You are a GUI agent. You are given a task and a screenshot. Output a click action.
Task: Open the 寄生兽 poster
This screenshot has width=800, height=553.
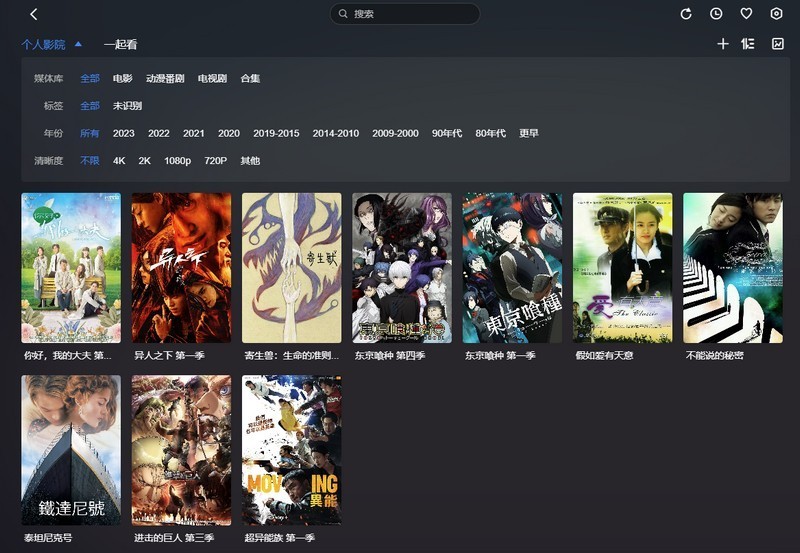click(291, 268)
